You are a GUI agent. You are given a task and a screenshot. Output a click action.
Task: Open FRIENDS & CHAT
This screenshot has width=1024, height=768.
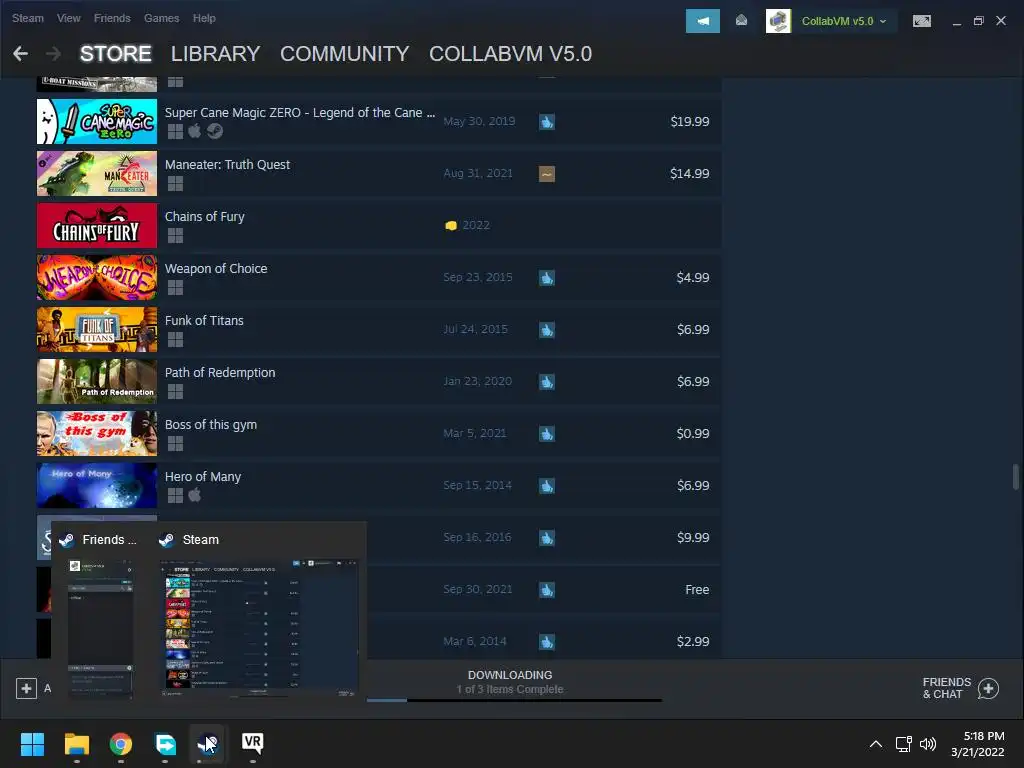pyautogui.click(x=961, y=688)
